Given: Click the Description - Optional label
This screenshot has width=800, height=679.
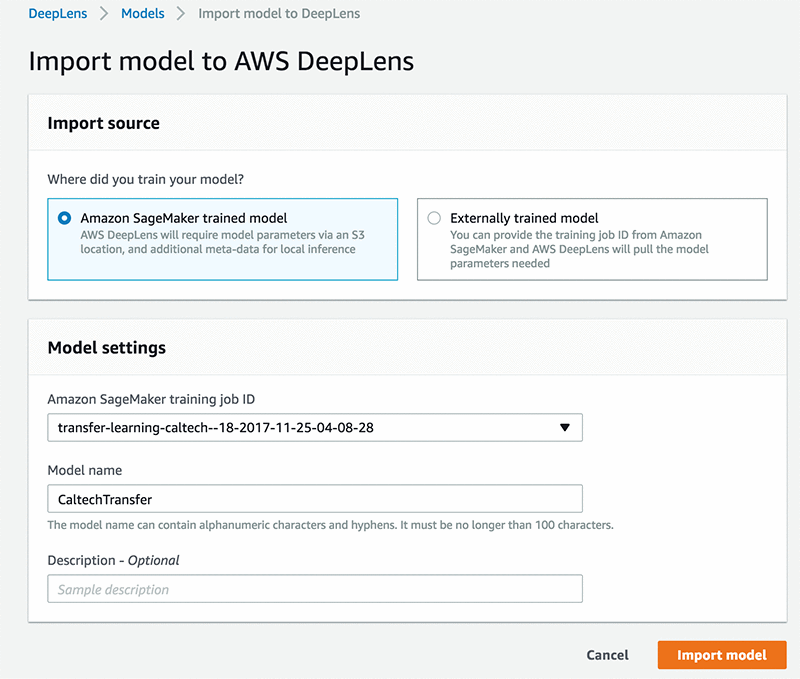Looking at the screenshot, I should [113, 560].
